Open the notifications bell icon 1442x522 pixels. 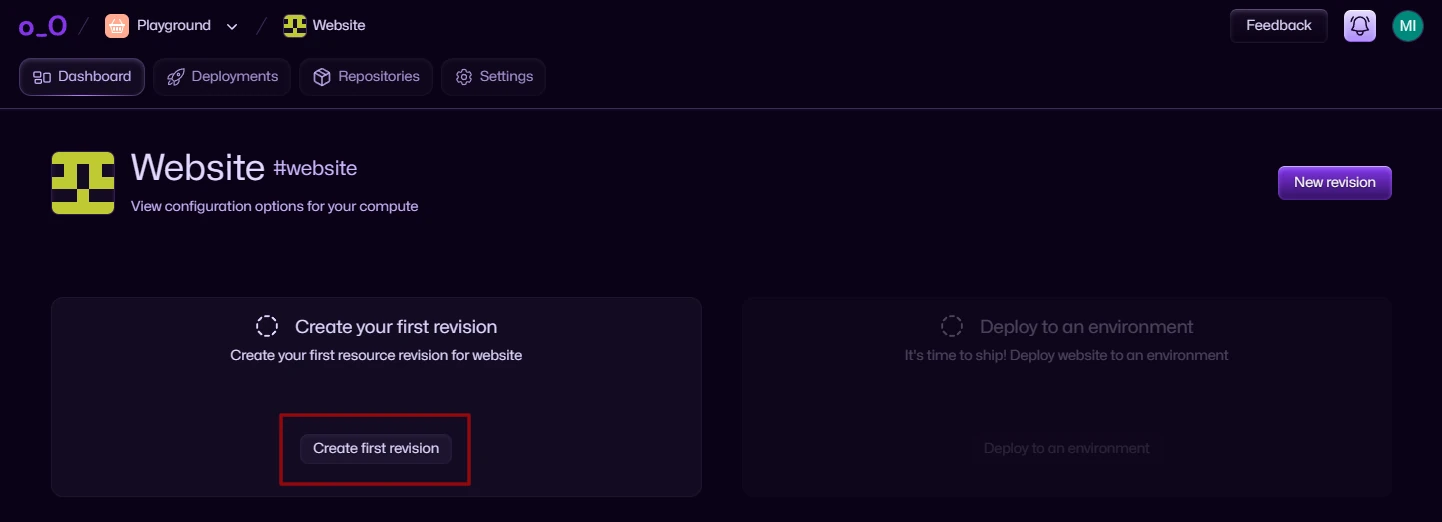pyautogui.click(x=1359, y=26)
